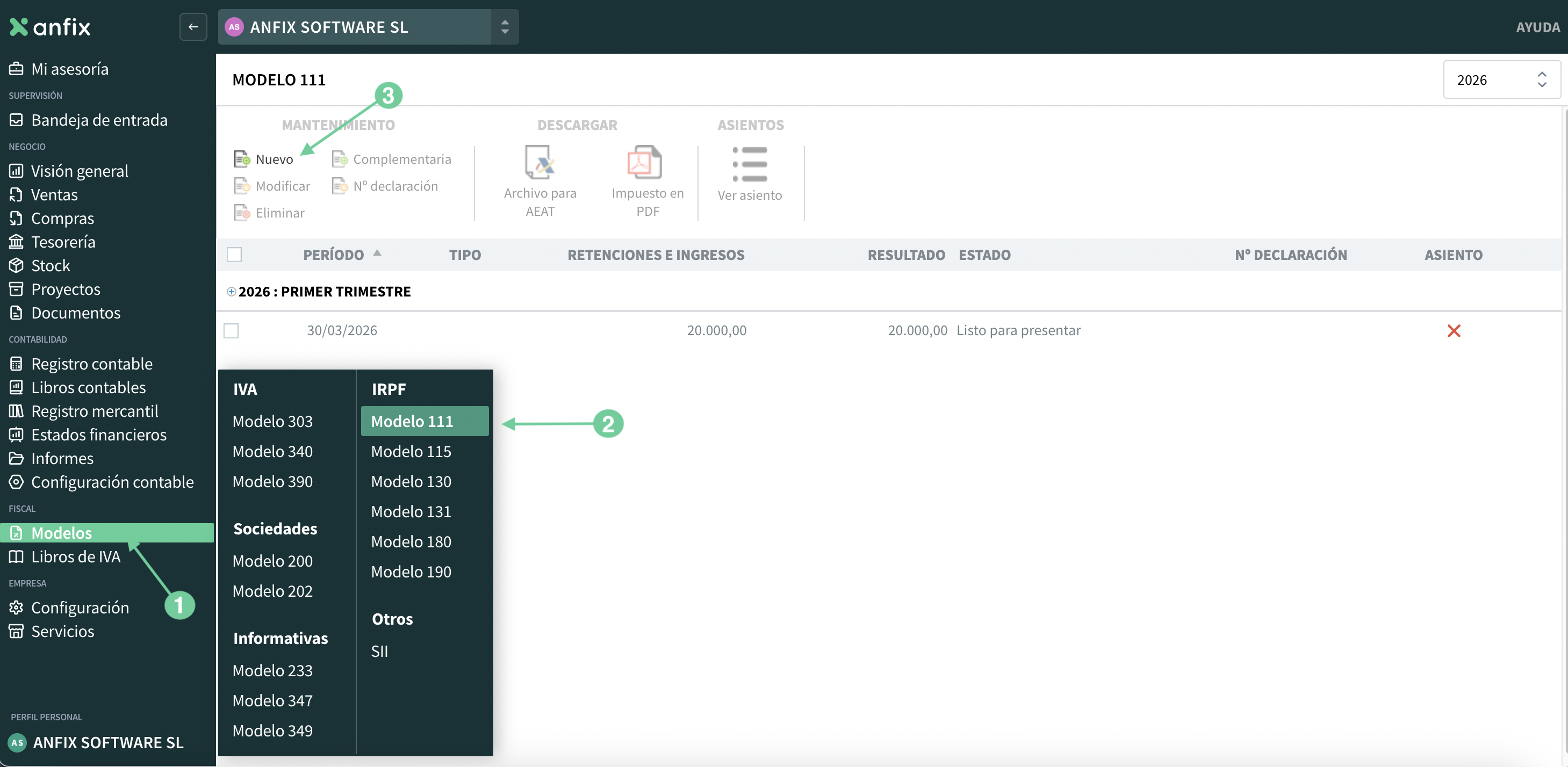
Task: Toggle the select-all header checkbox
Action: click(x=234, y=255)
